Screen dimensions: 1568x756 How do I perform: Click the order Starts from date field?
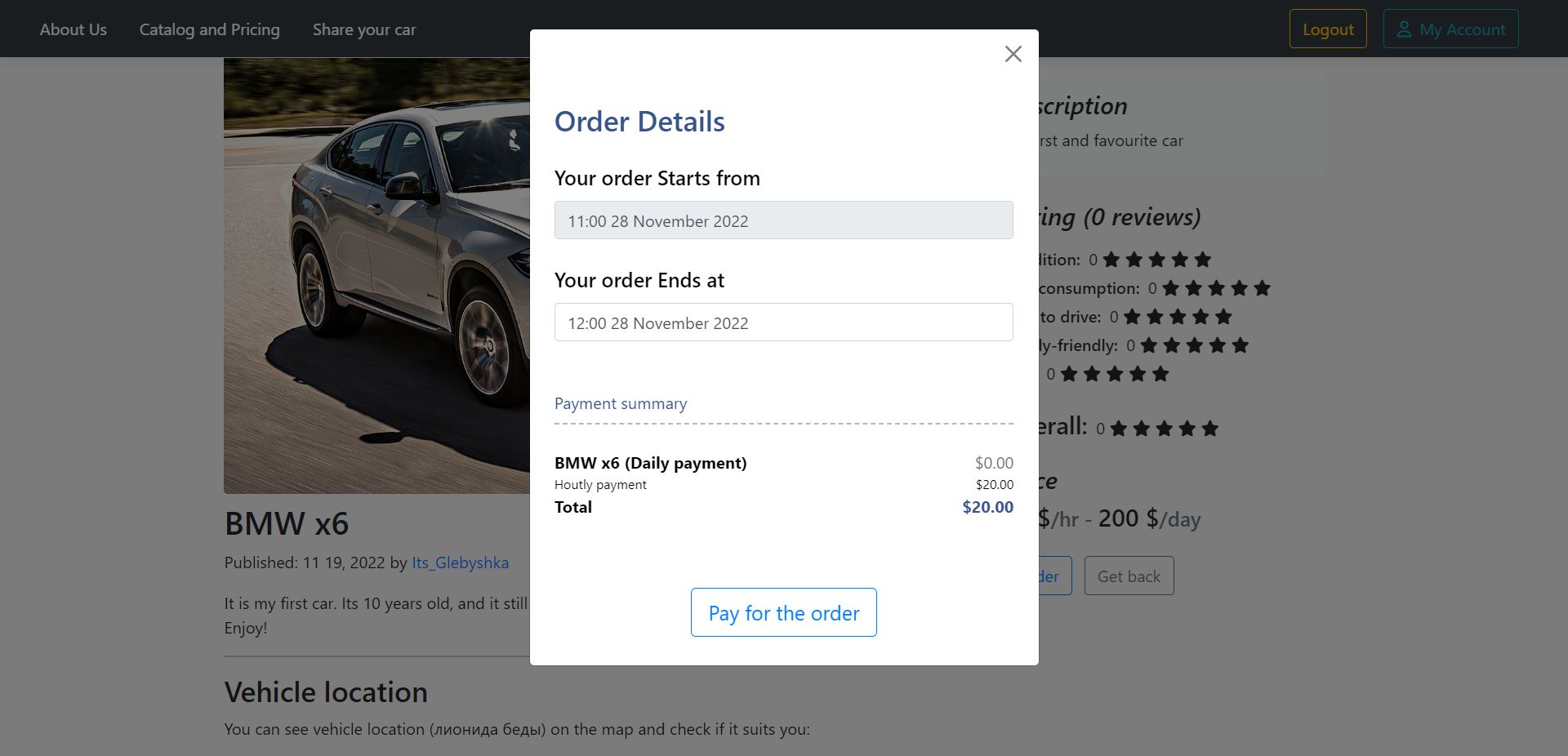783,220
